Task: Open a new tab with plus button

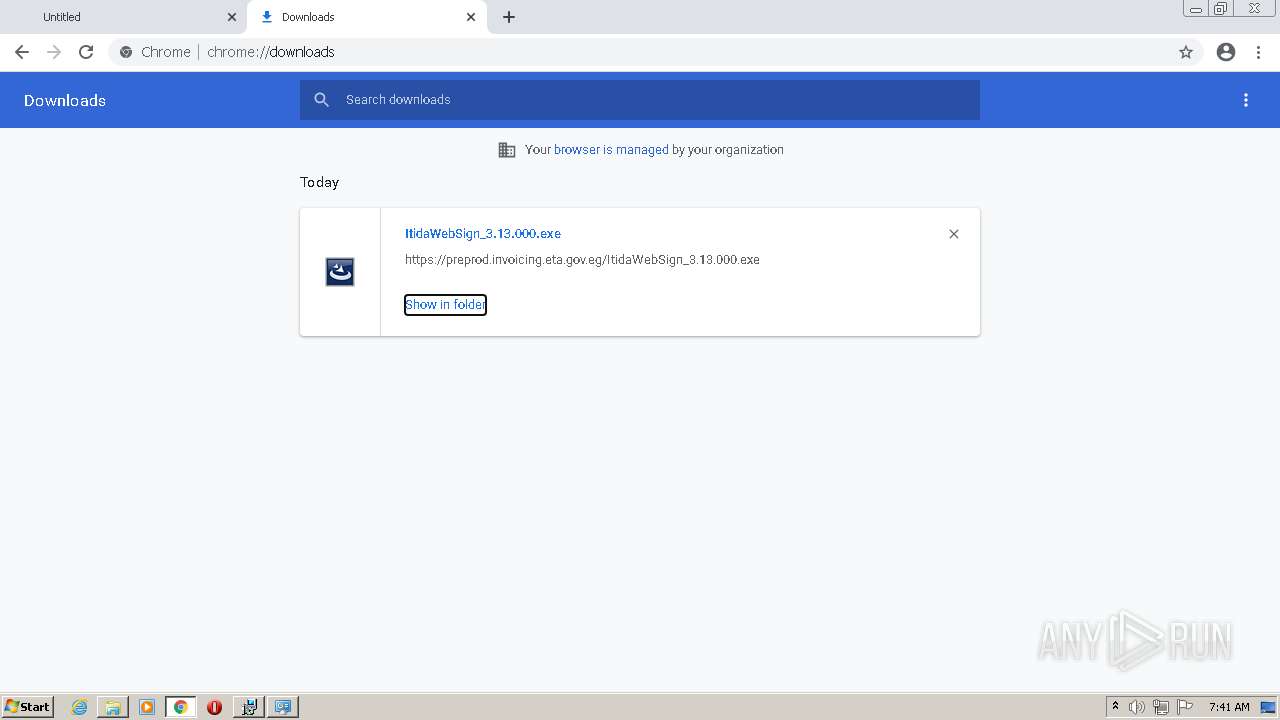Action: [509, 17]
